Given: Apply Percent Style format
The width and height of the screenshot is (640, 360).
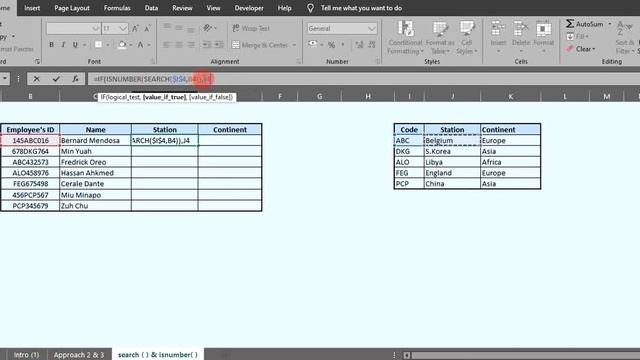Looking at the screenshot, I should point(331,45).
